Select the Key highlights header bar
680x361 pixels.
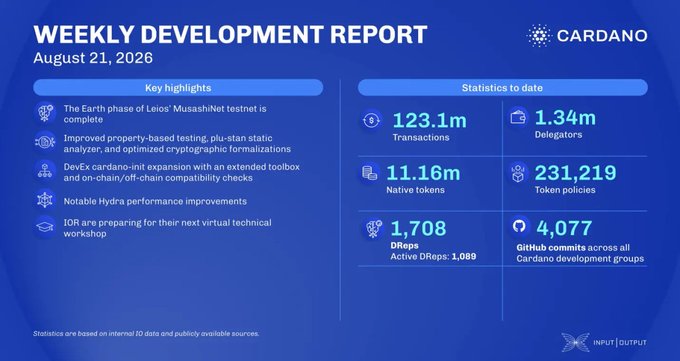[x=178, y=88]
